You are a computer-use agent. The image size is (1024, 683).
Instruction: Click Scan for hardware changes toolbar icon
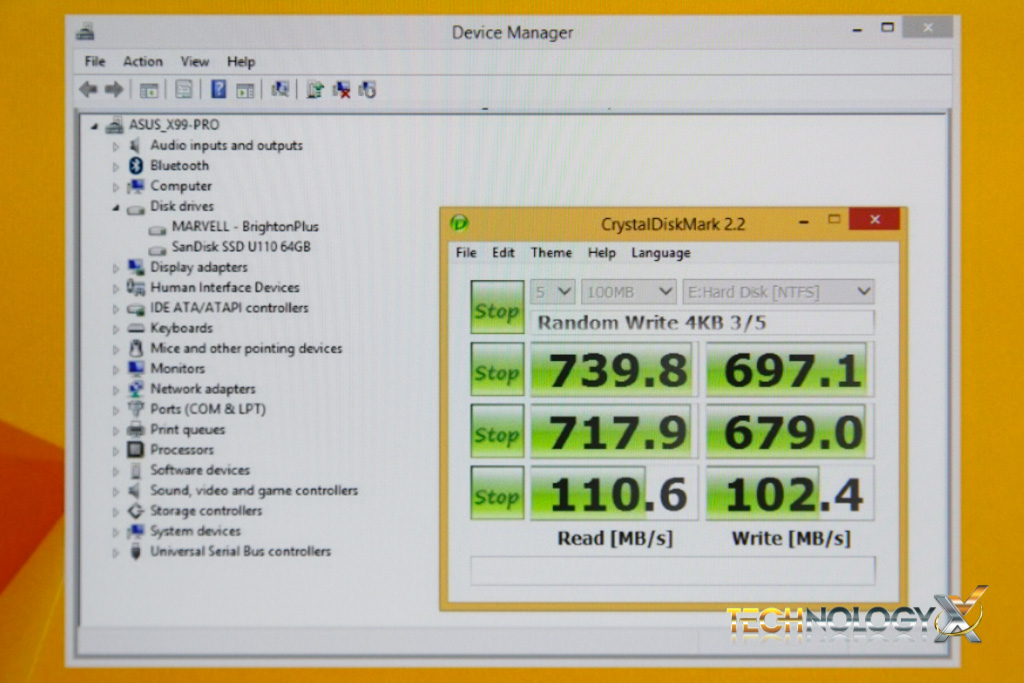click(x=280, y=90)
